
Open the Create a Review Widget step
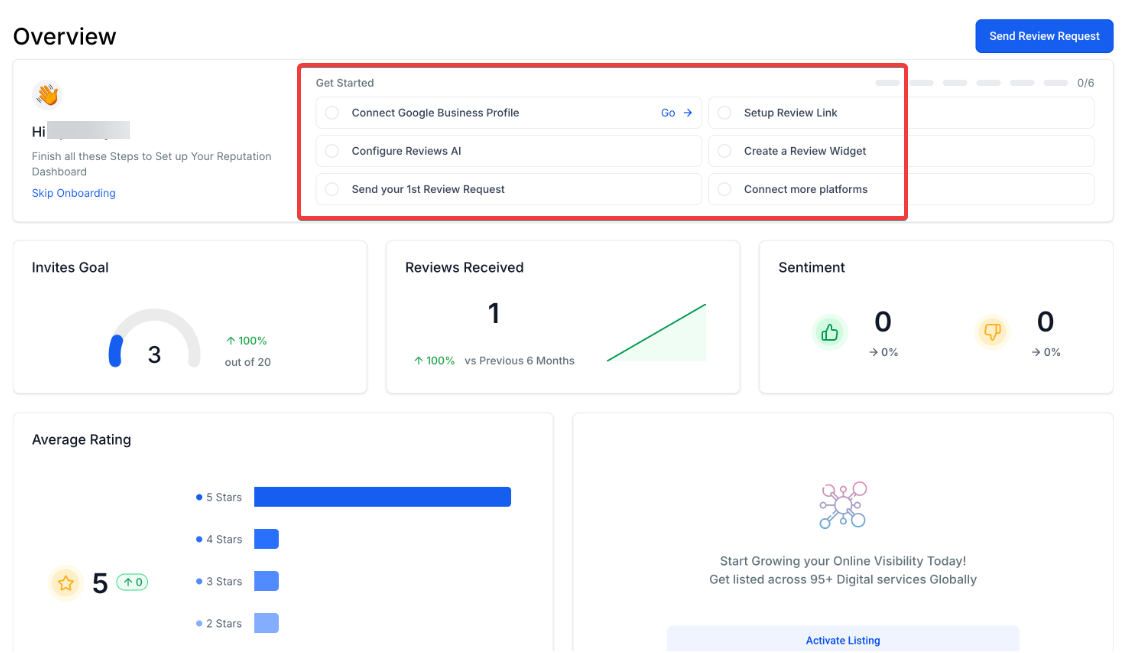901,151
